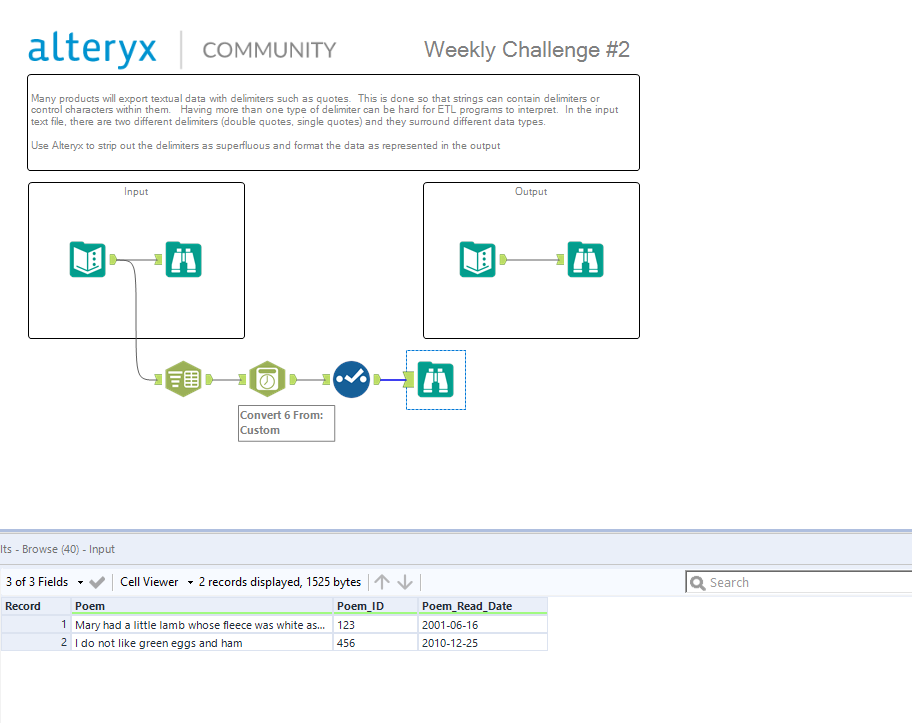Screen dimensions: 912x723
Task: Select the blue Select tool
Action: pos(351,379)
